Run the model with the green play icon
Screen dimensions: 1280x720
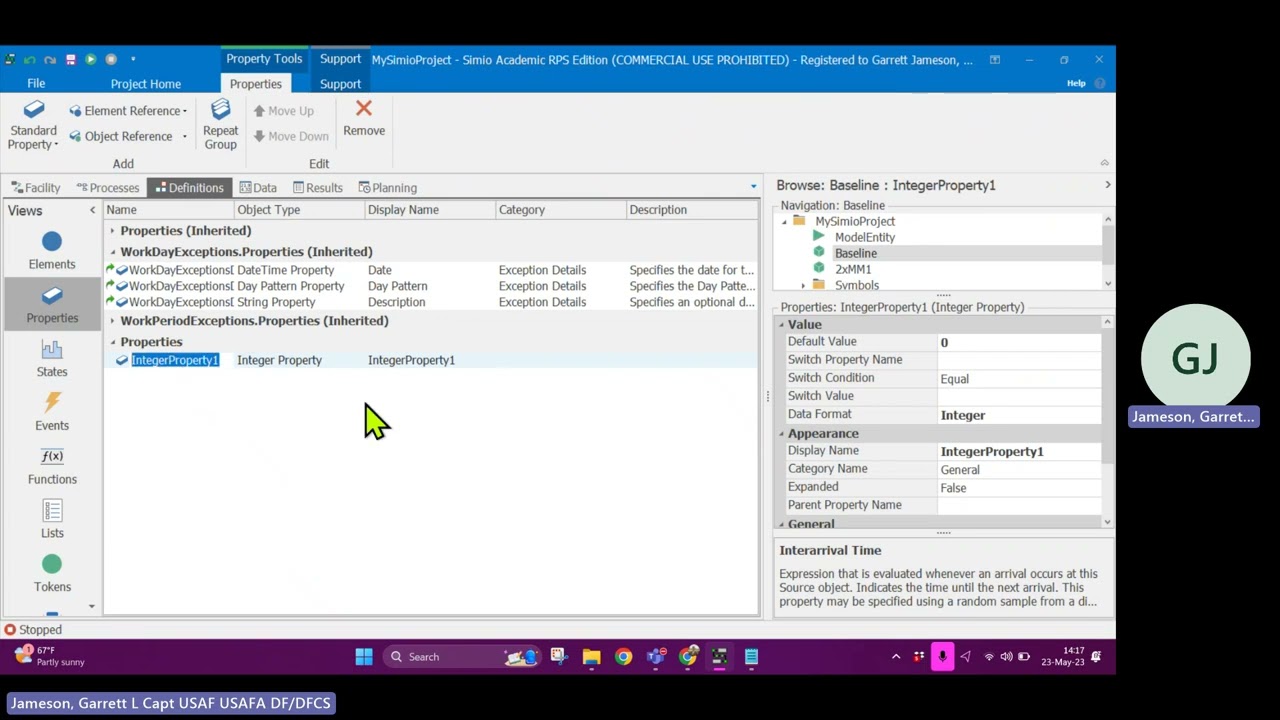(x=90, y=60)
